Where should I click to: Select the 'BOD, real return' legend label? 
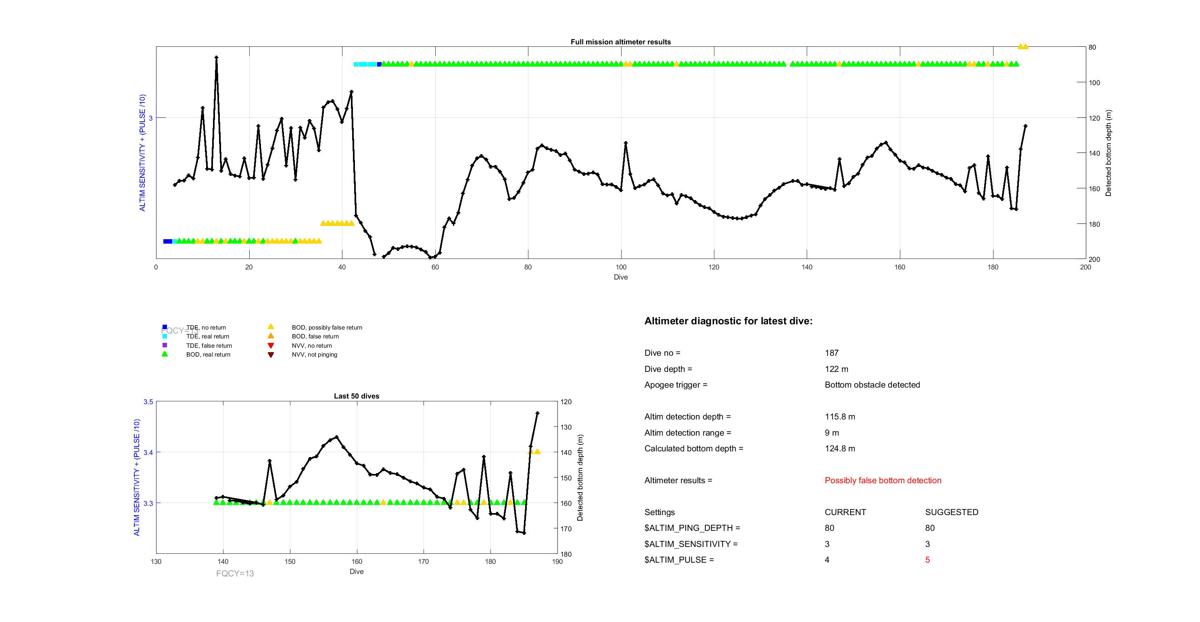point(209,354)
